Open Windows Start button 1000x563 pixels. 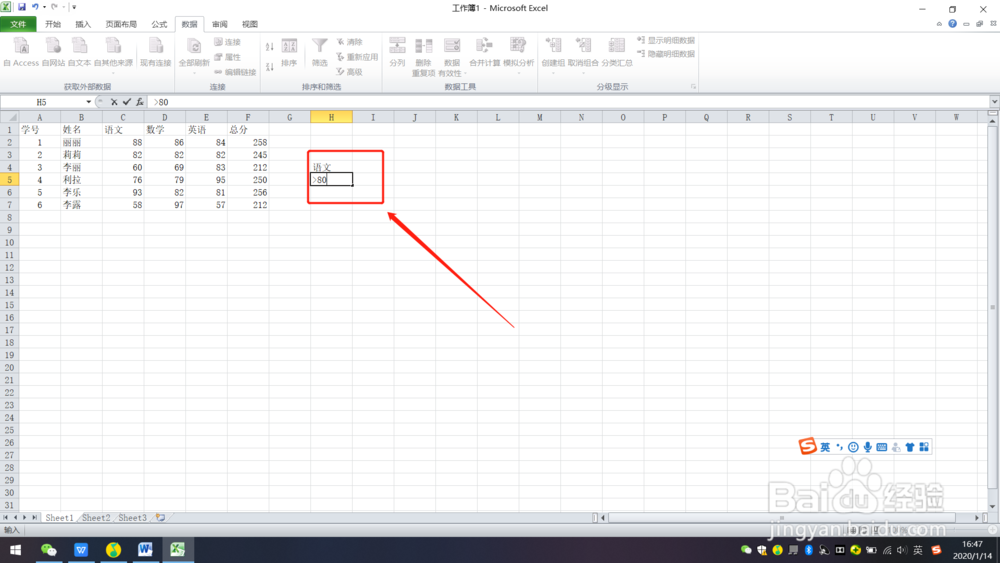[15, 550]
